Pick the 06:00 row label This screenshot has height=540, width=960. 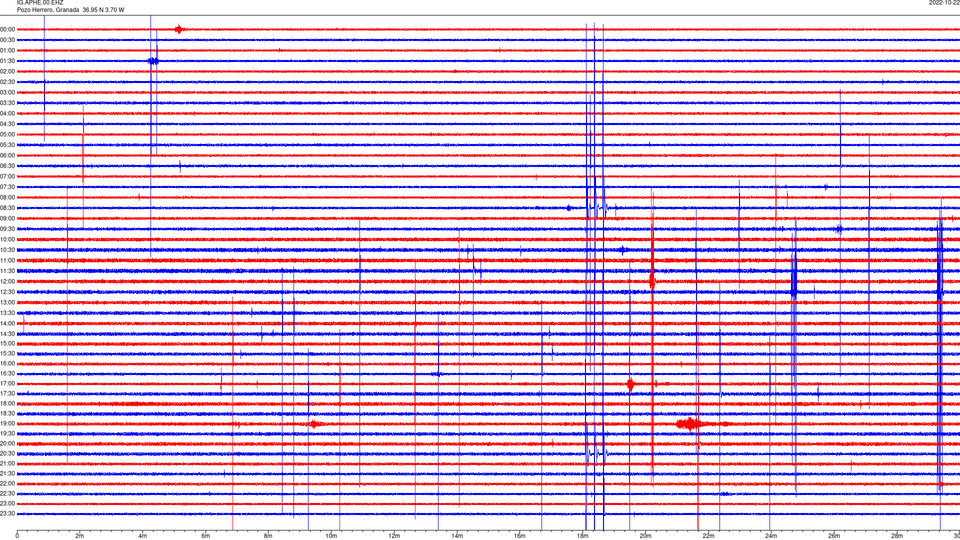8,156
